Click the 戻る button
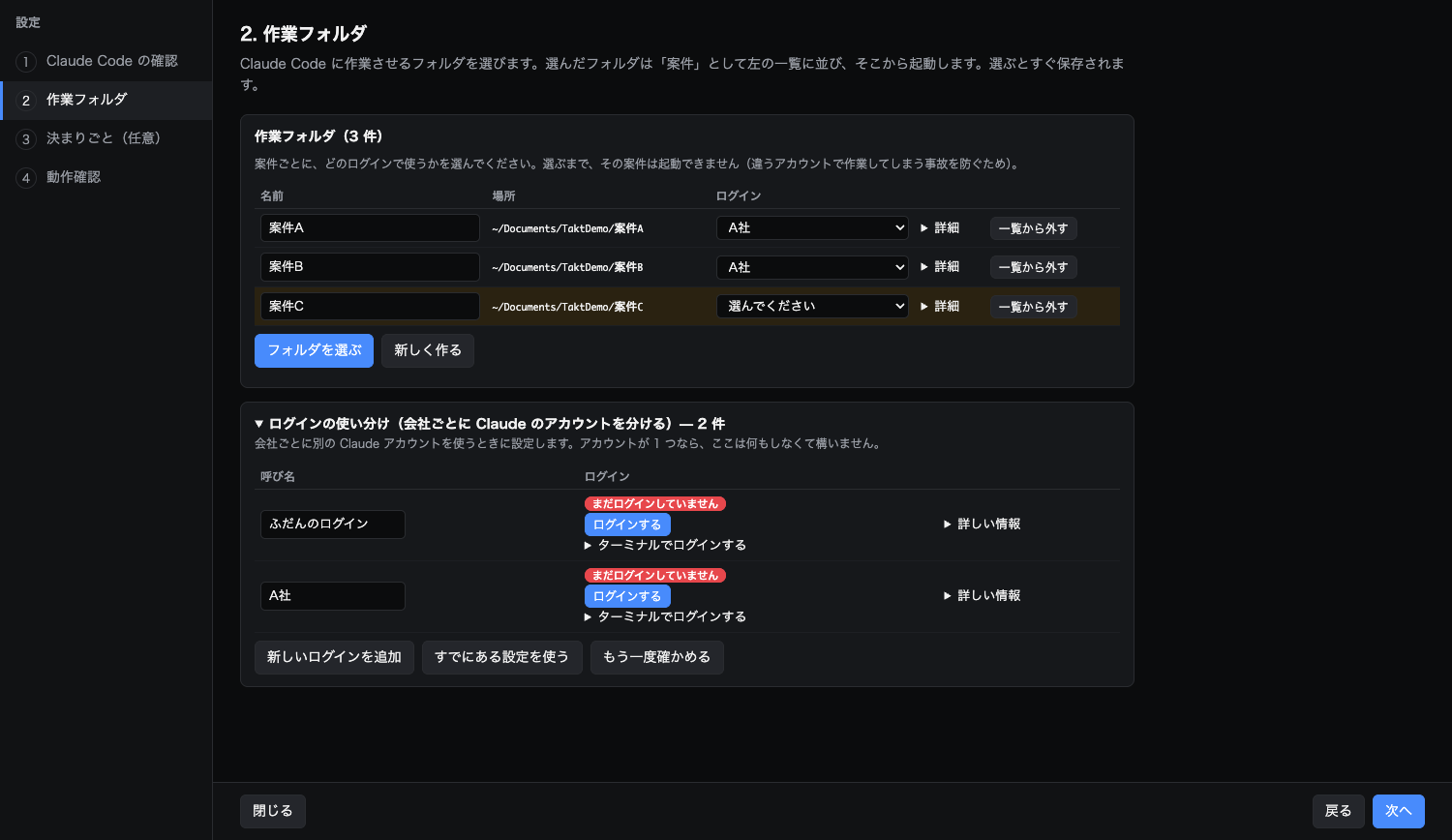The width and height of the screenshot is (1452, 840). 1339,811
